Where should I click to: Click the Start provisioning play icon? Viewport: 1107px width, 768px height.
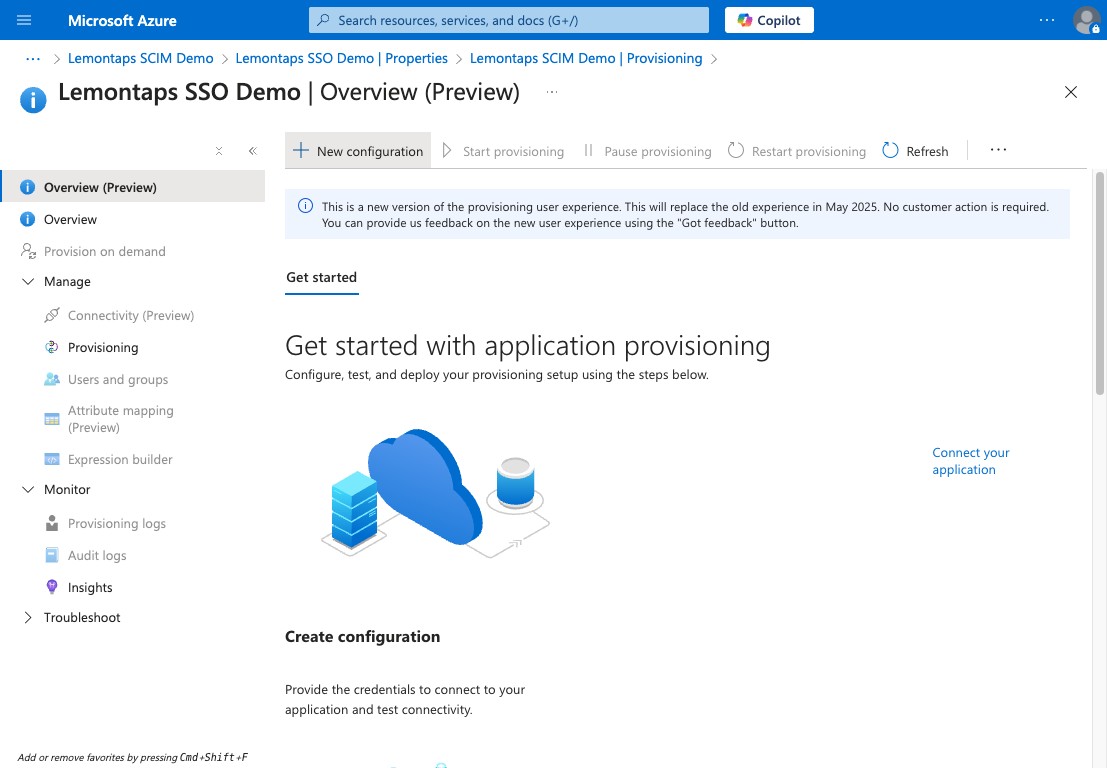click(x=447, y=150)
